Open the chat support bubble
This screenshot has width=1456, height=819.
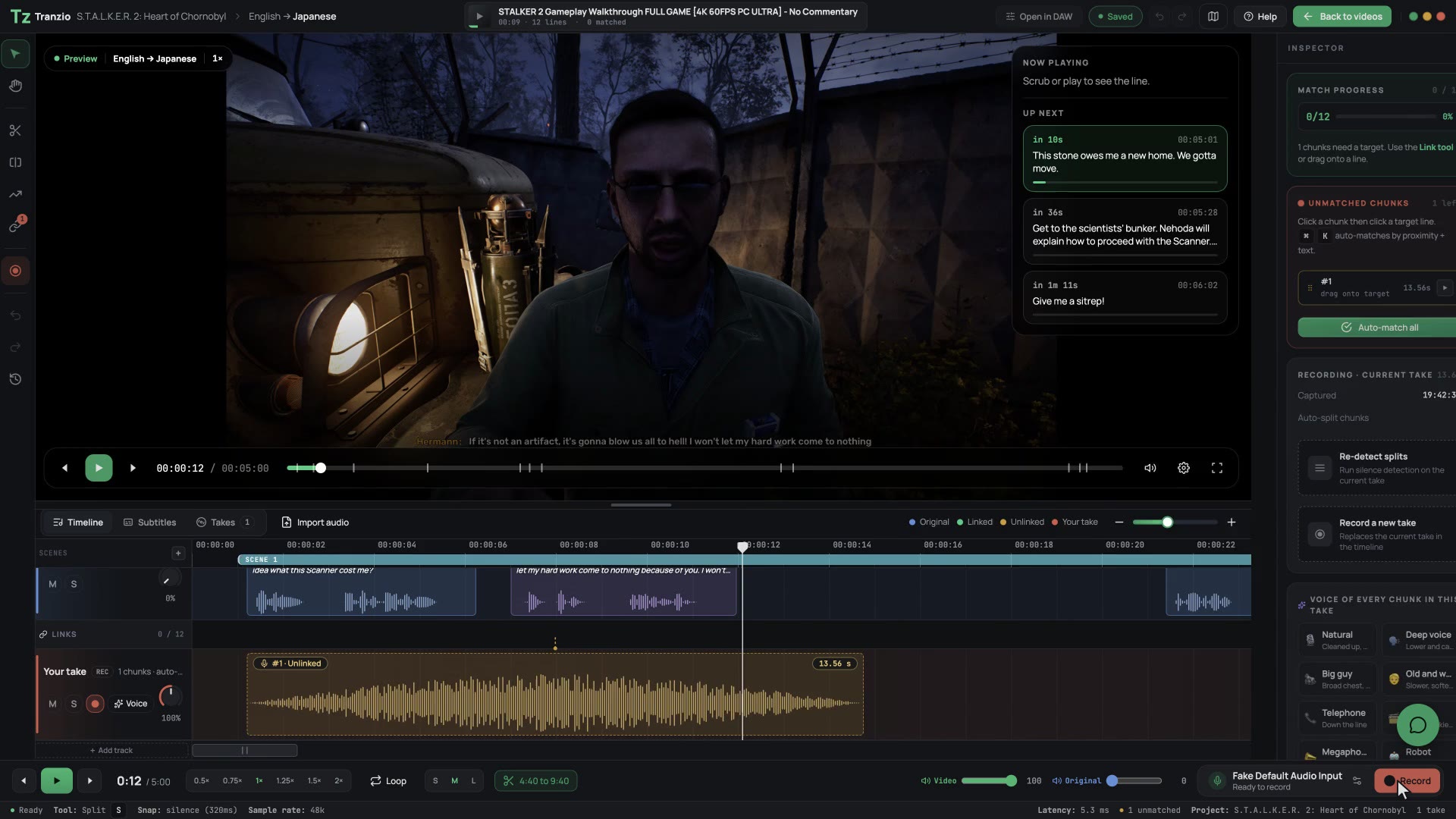1417,725
